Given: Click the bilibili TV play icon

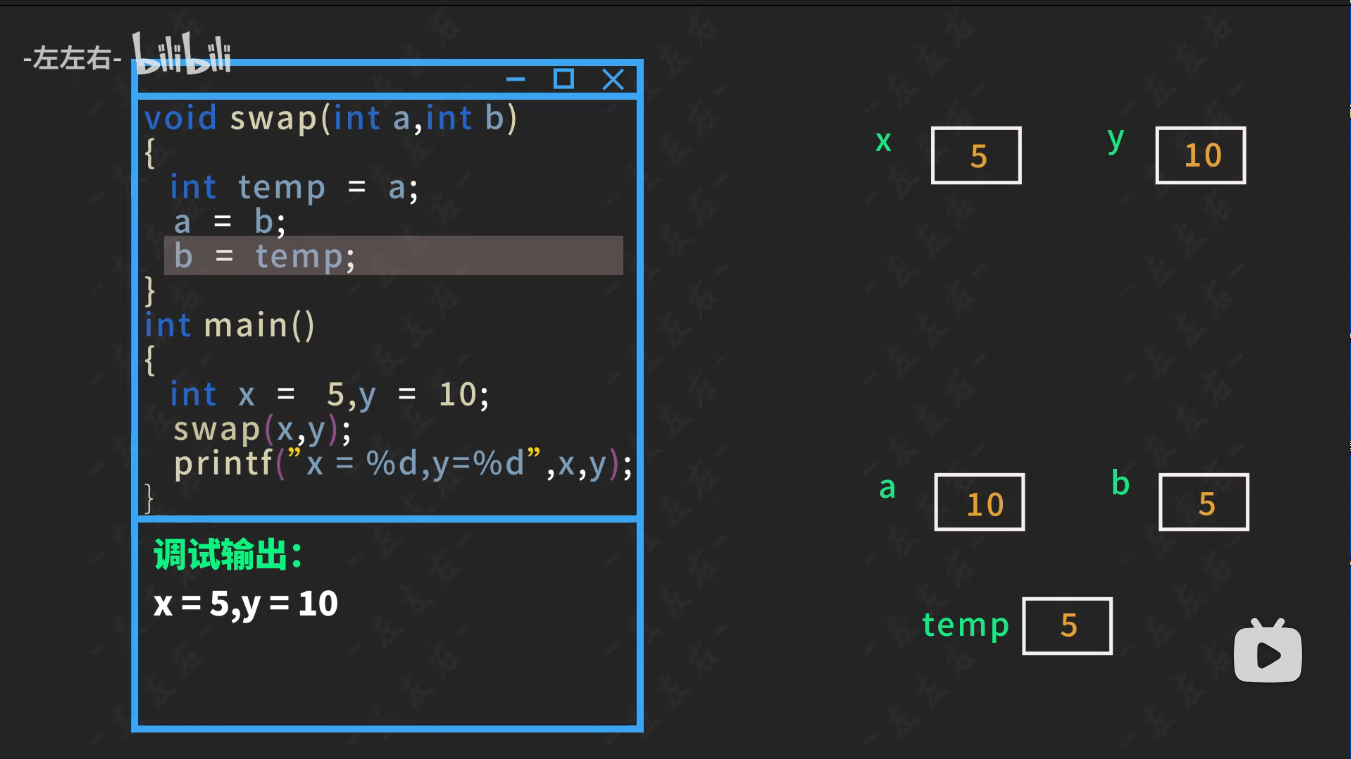Looking at the screenshot, I should (1267, 651).
